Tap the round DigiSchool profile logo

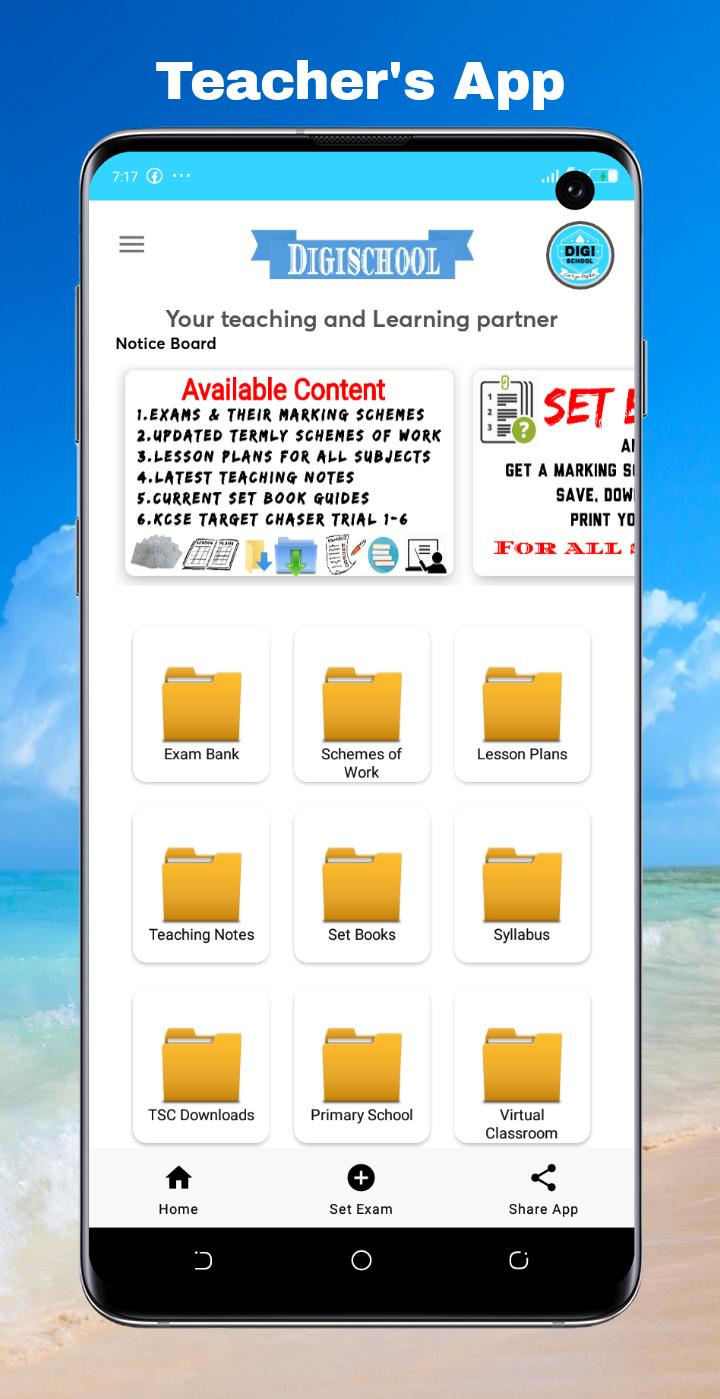tap(580, 256)
